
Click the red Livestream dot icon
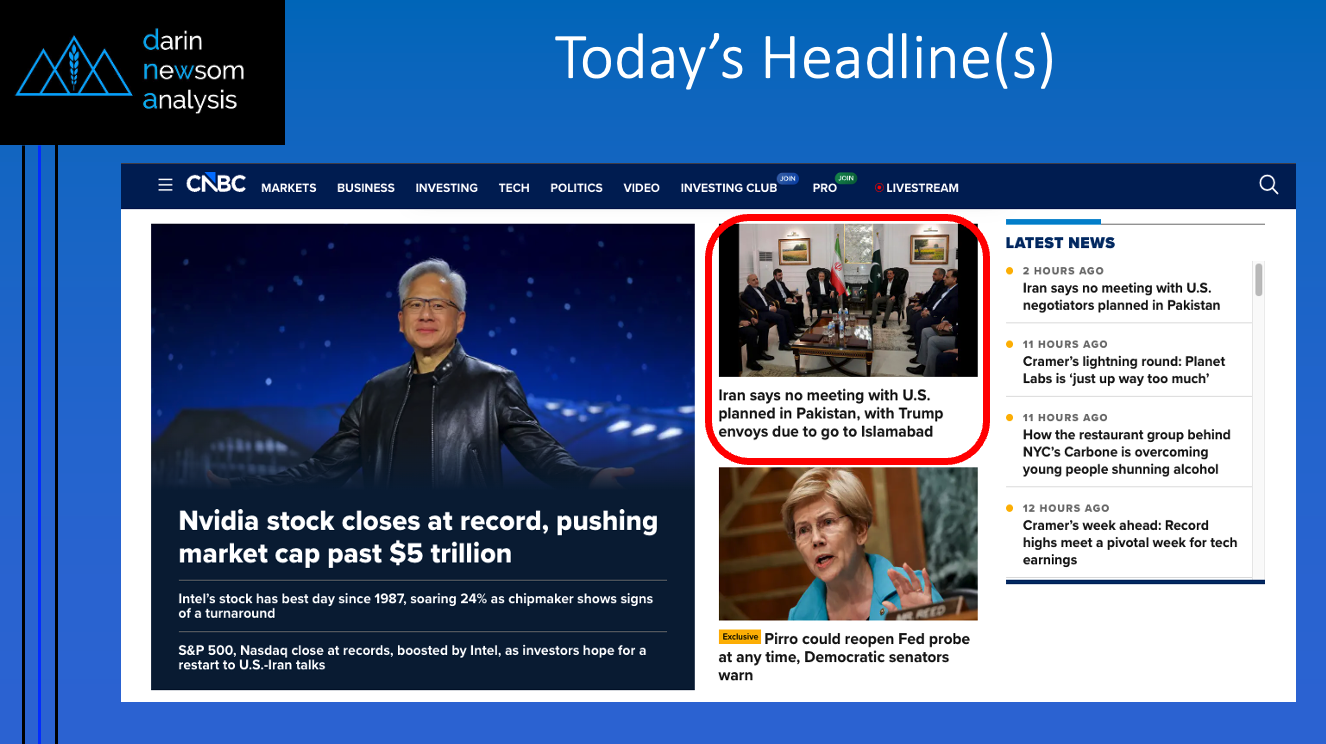[x=879, y=188]
